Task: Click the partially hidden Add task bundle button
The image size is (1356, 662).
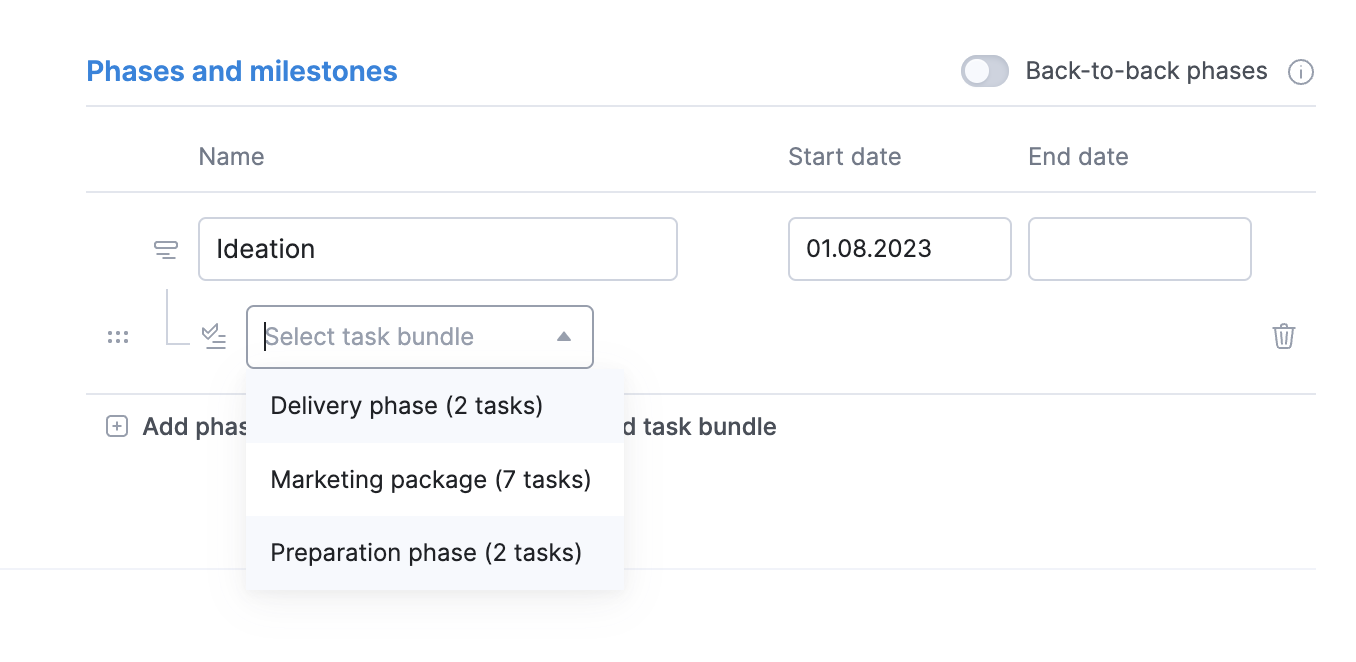Action: tap(700, 427)
